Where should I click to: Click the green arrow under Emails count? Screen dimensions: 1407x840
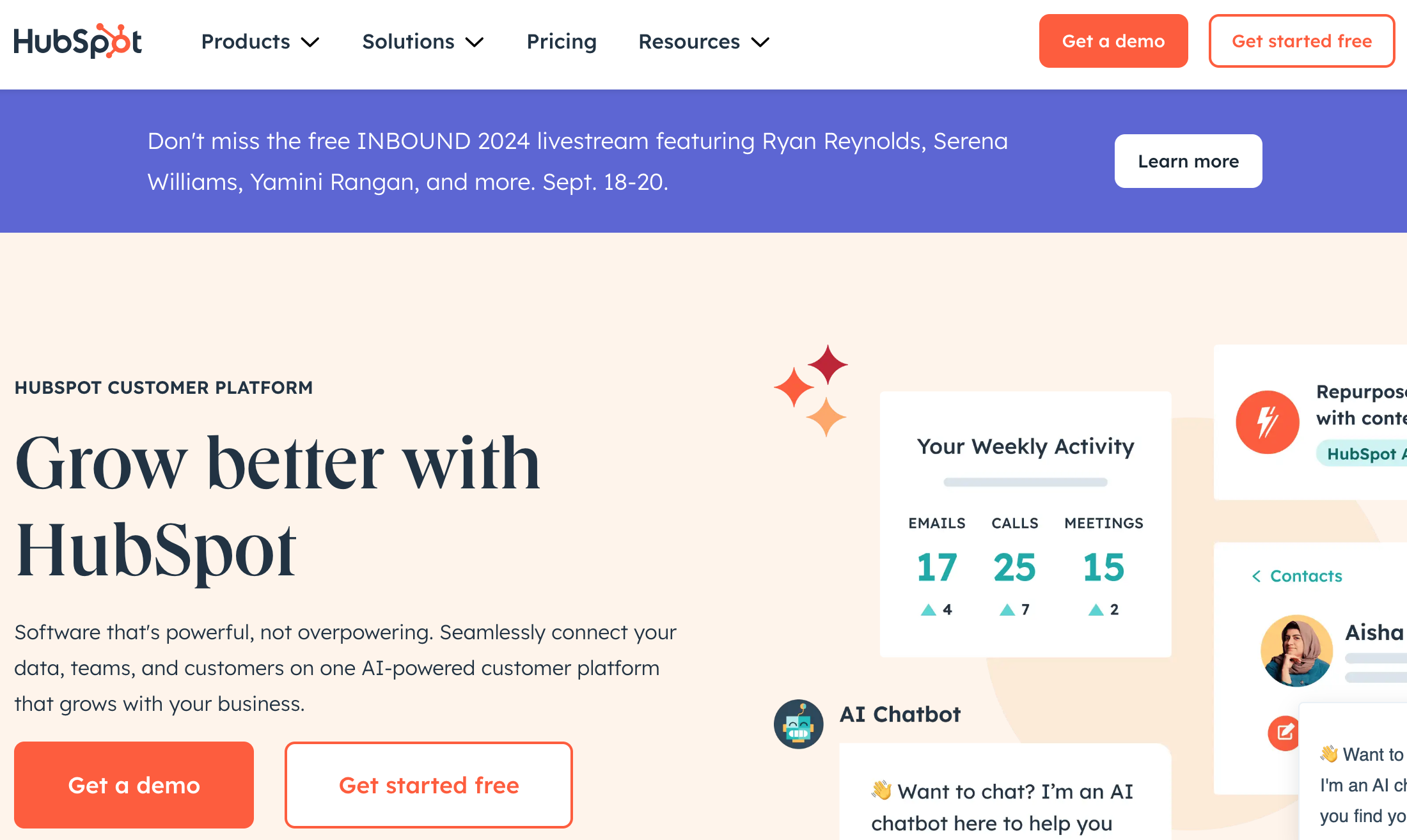[x=928, y=610]
